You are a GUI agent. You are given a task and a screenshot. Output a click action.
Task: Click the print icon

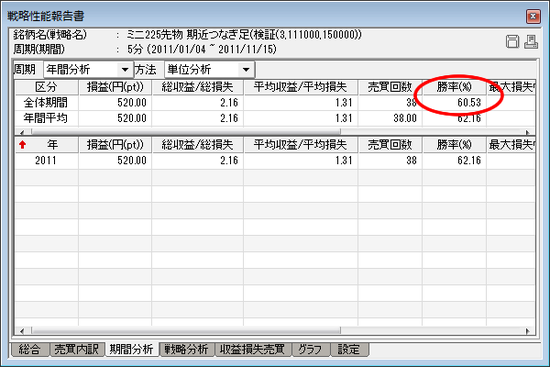[531, 42]
